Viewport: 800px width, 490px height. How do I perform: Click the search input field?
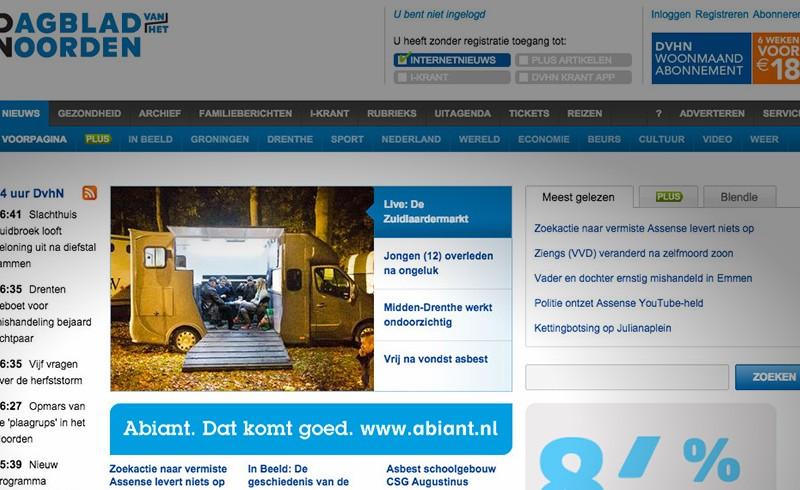[627, 377]
